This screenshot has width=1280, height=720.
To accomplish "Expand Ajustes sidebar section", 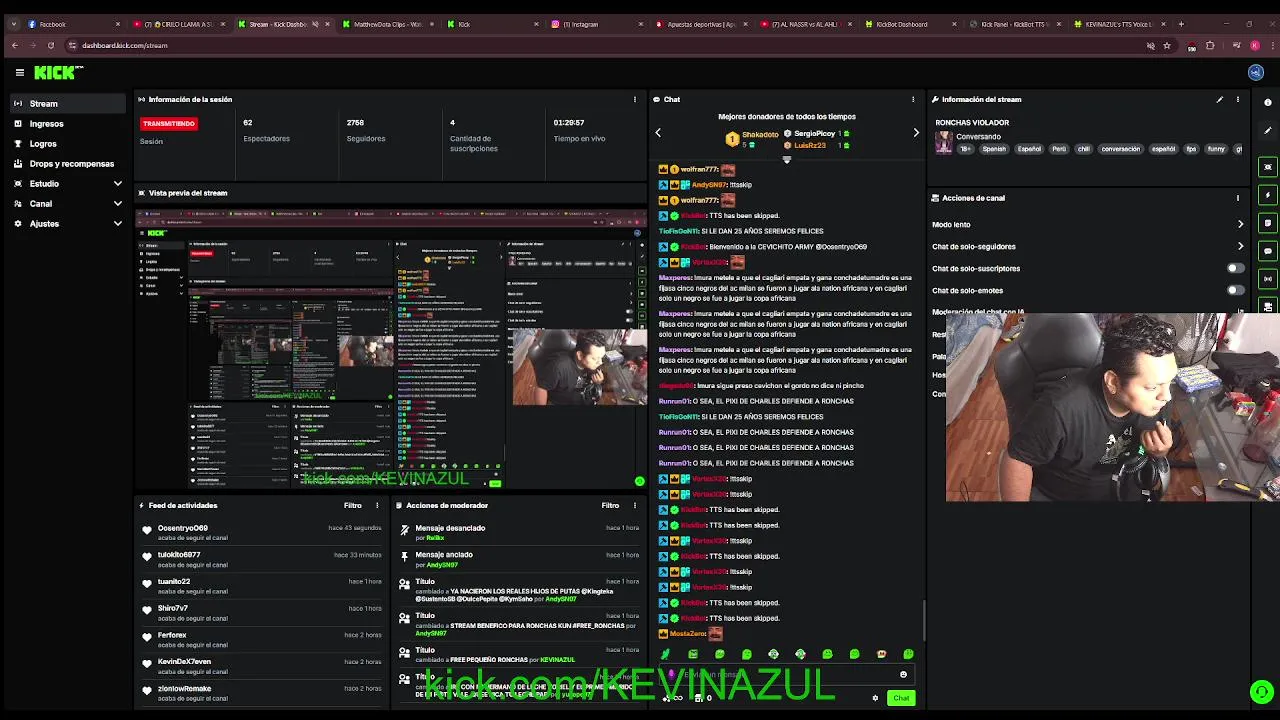I will (117, 224).
